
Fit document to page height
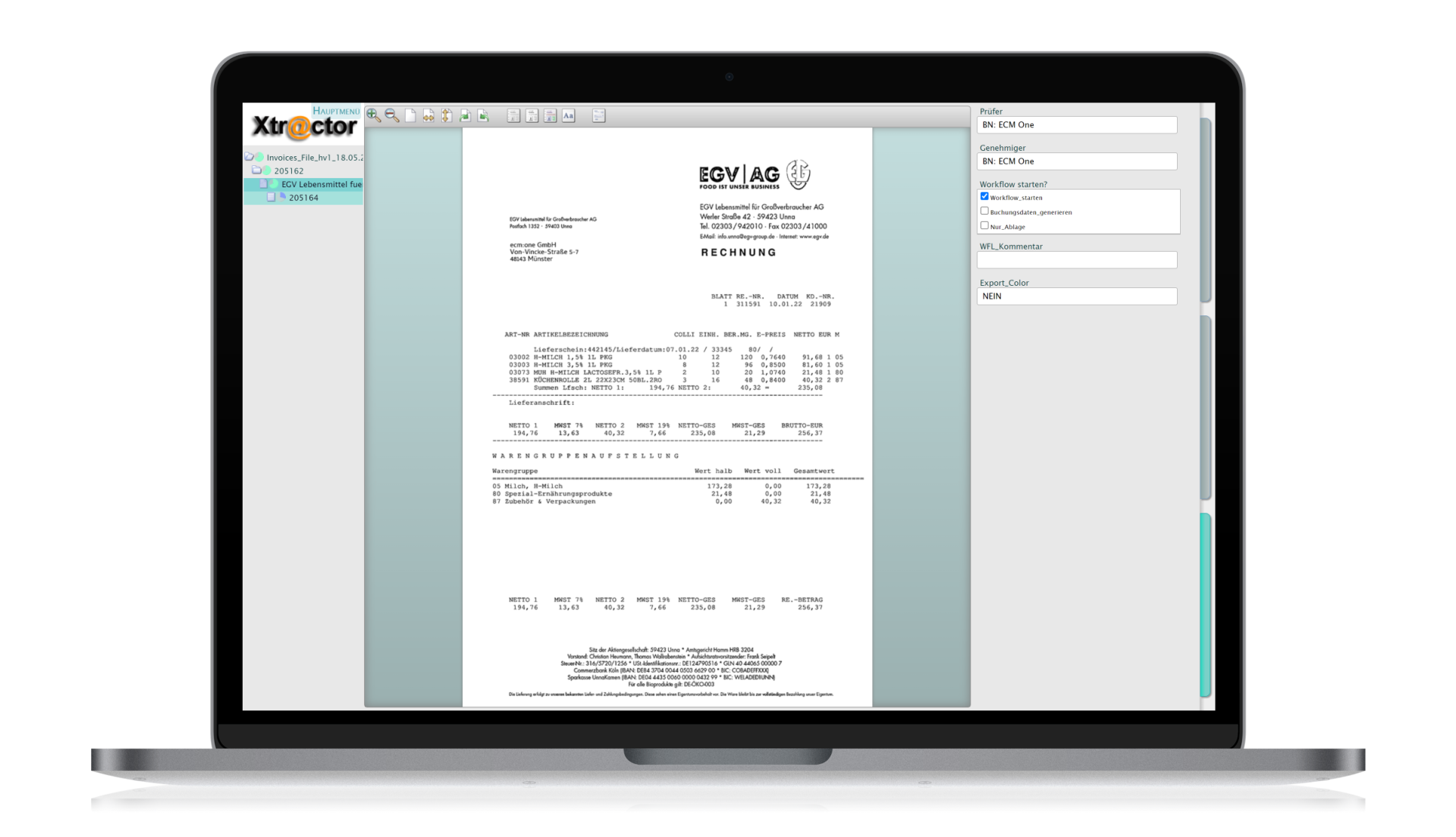click(x=446, y=115)
